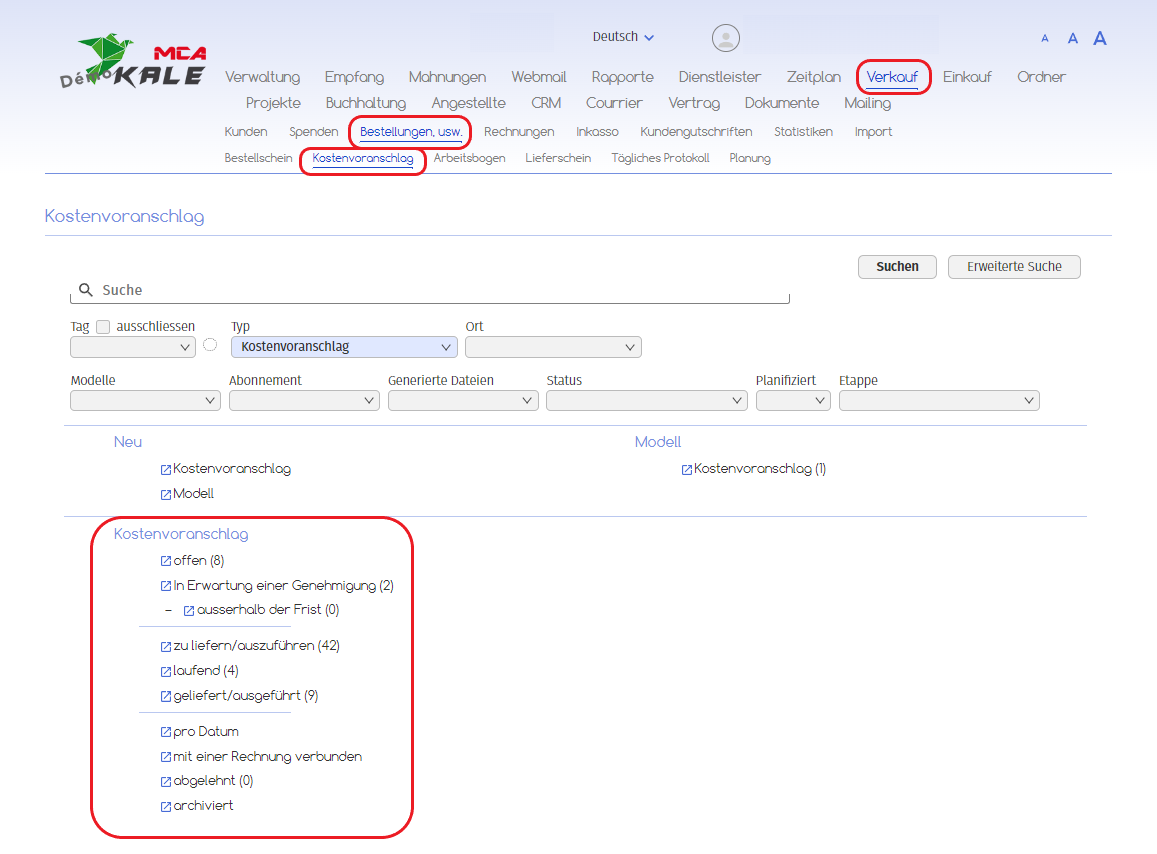
Task: Click the user profile avatar icon
Action: 725,38
